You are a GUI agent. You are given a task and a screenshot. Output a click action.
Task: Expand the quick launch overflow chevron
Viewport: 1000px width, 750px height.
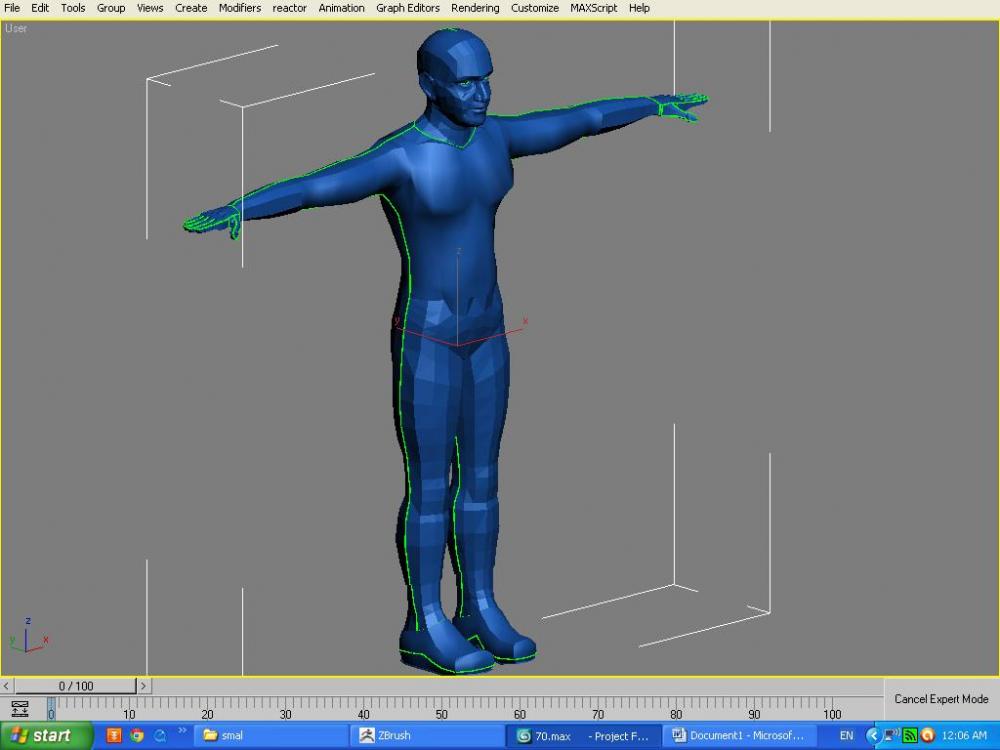182,732
